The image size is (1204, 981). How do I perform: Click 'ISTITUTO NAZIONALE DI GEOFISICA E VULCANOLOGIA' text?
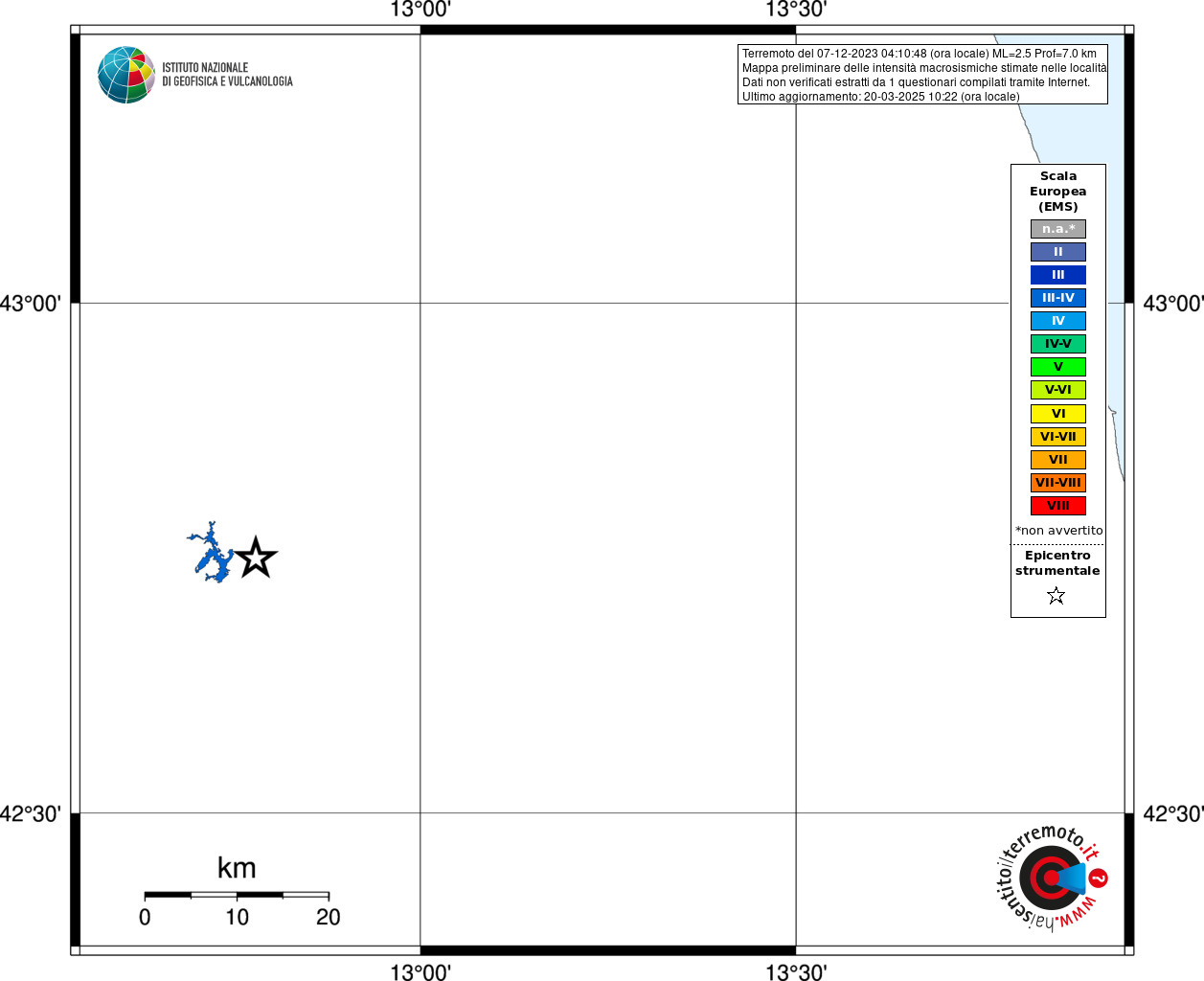227,75
